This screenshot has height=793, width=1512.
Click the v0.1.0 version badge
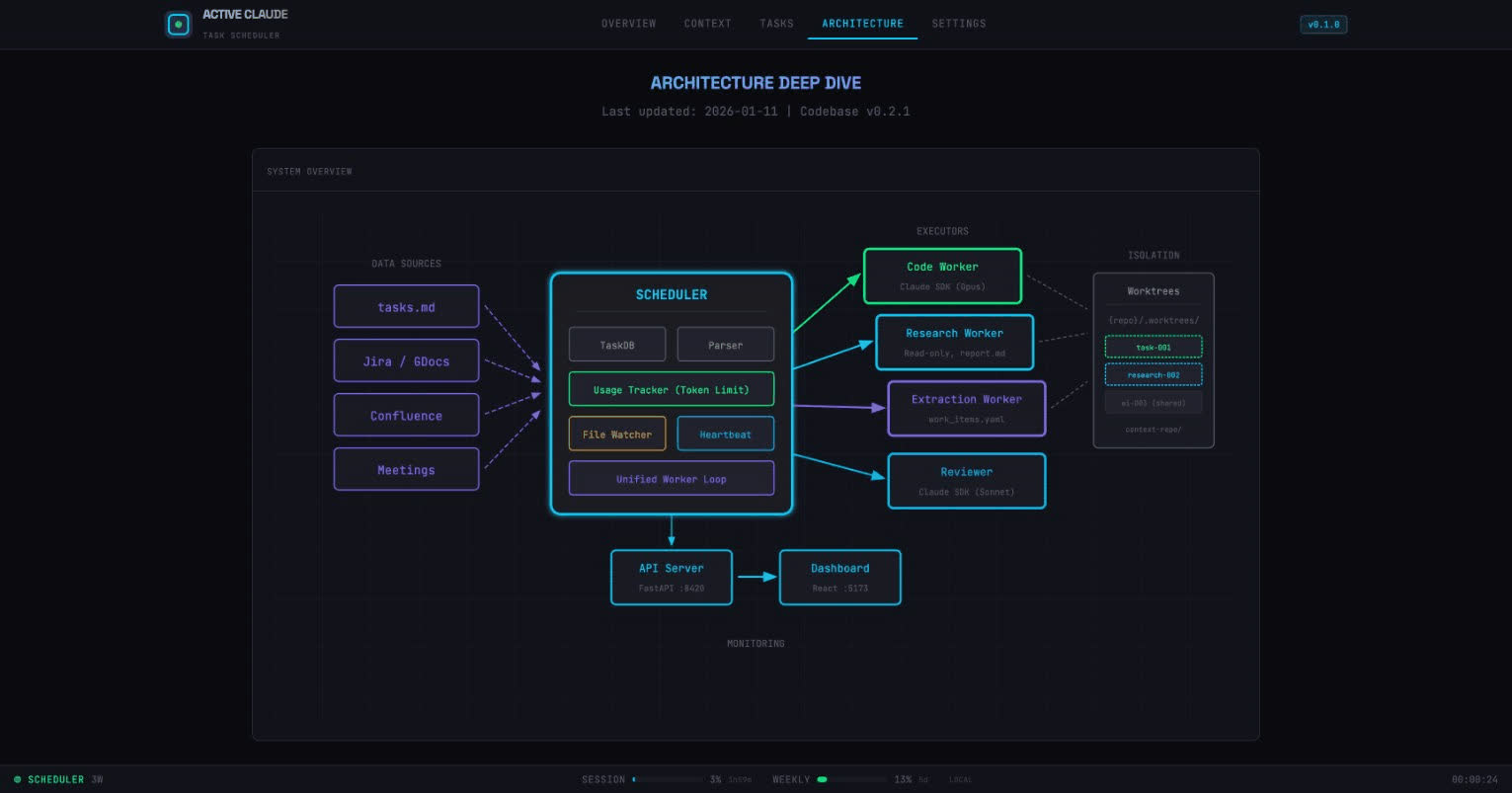pos(1323,24)
